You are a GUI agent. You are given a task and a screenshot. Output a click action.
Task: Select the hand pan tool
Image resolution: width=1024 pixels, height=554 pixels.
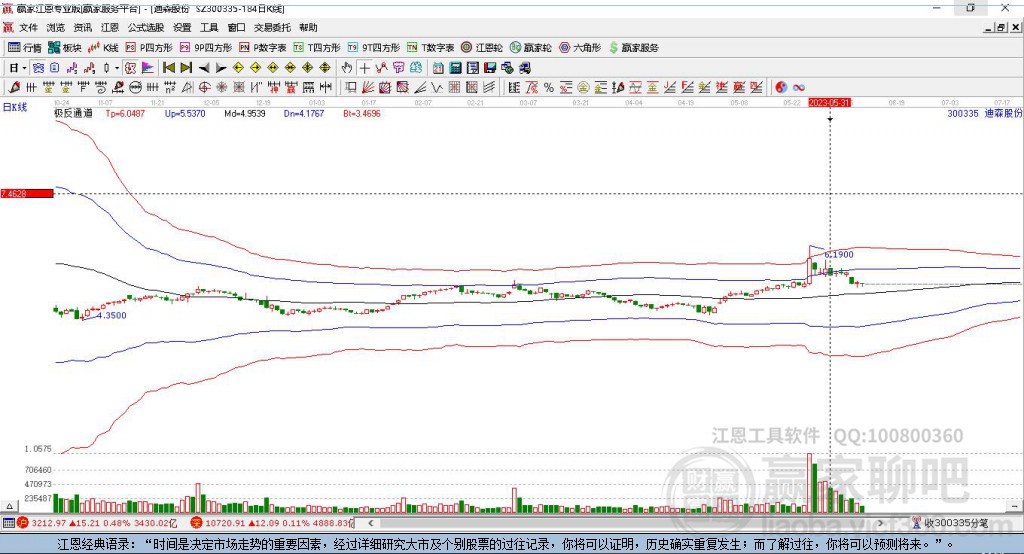[x=347, y=68]
